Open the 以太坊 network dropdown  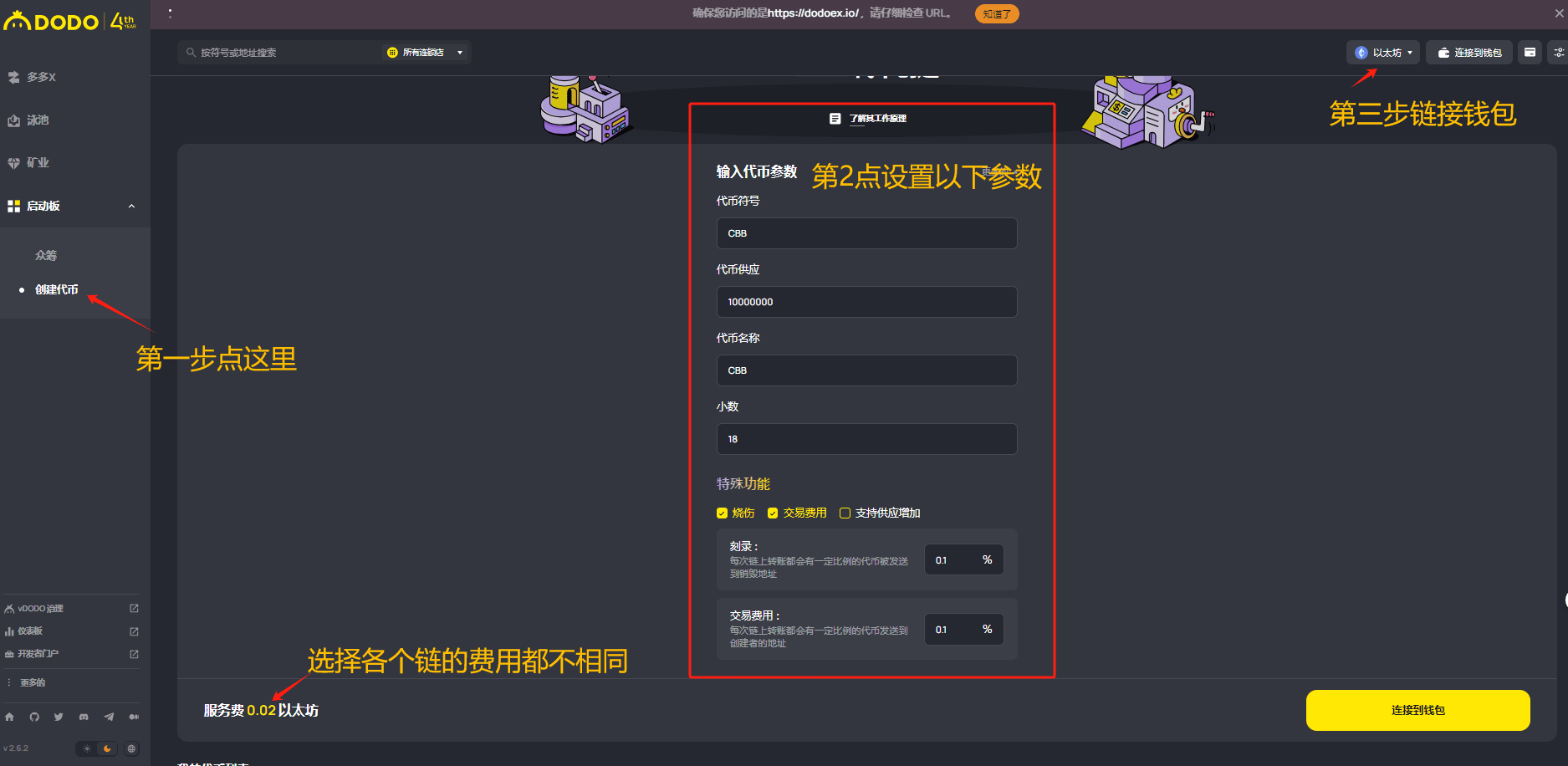pos(1383,53)
